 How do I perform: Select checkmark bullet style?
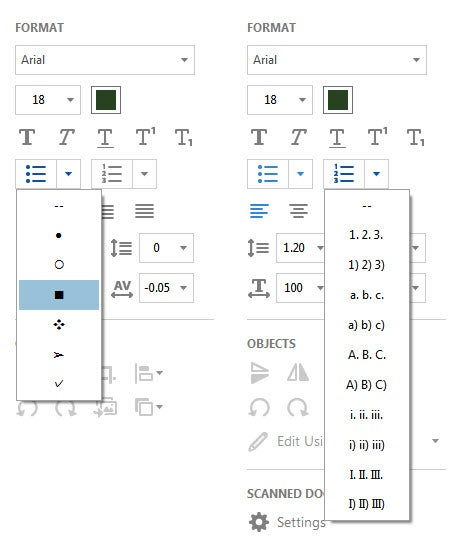coord(59,383)
